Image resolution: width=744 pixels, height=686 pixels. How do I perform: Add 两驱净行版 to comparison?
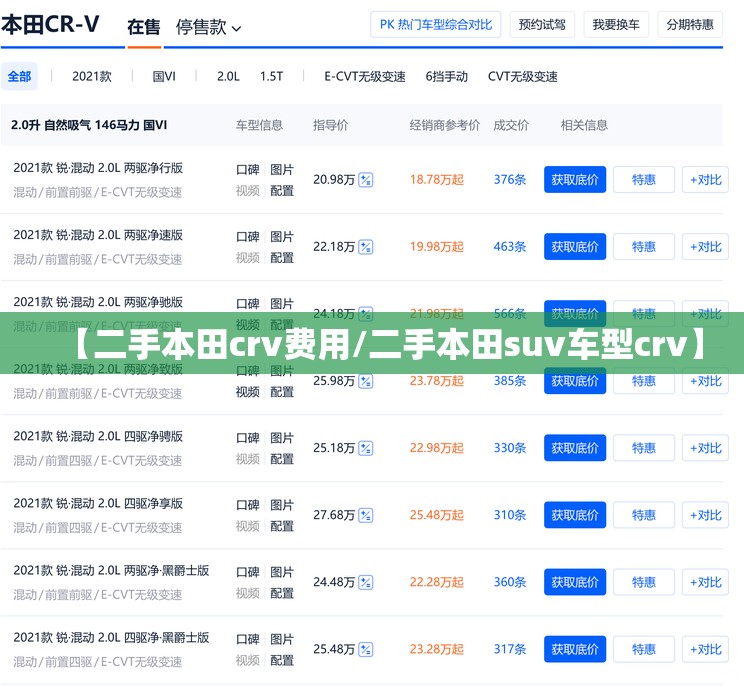[x=706, y=180]
